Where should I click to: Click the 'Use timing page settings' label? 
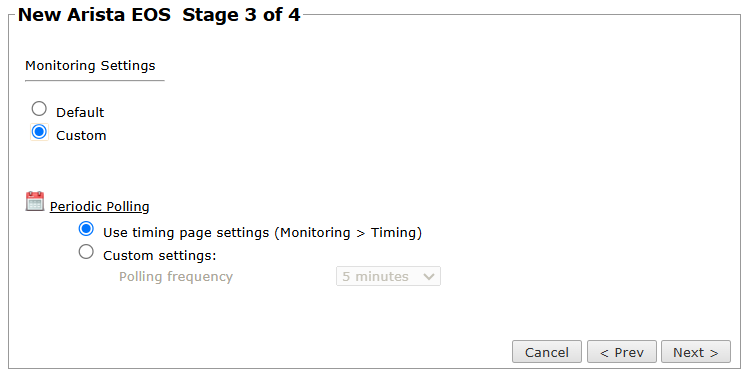186,232
